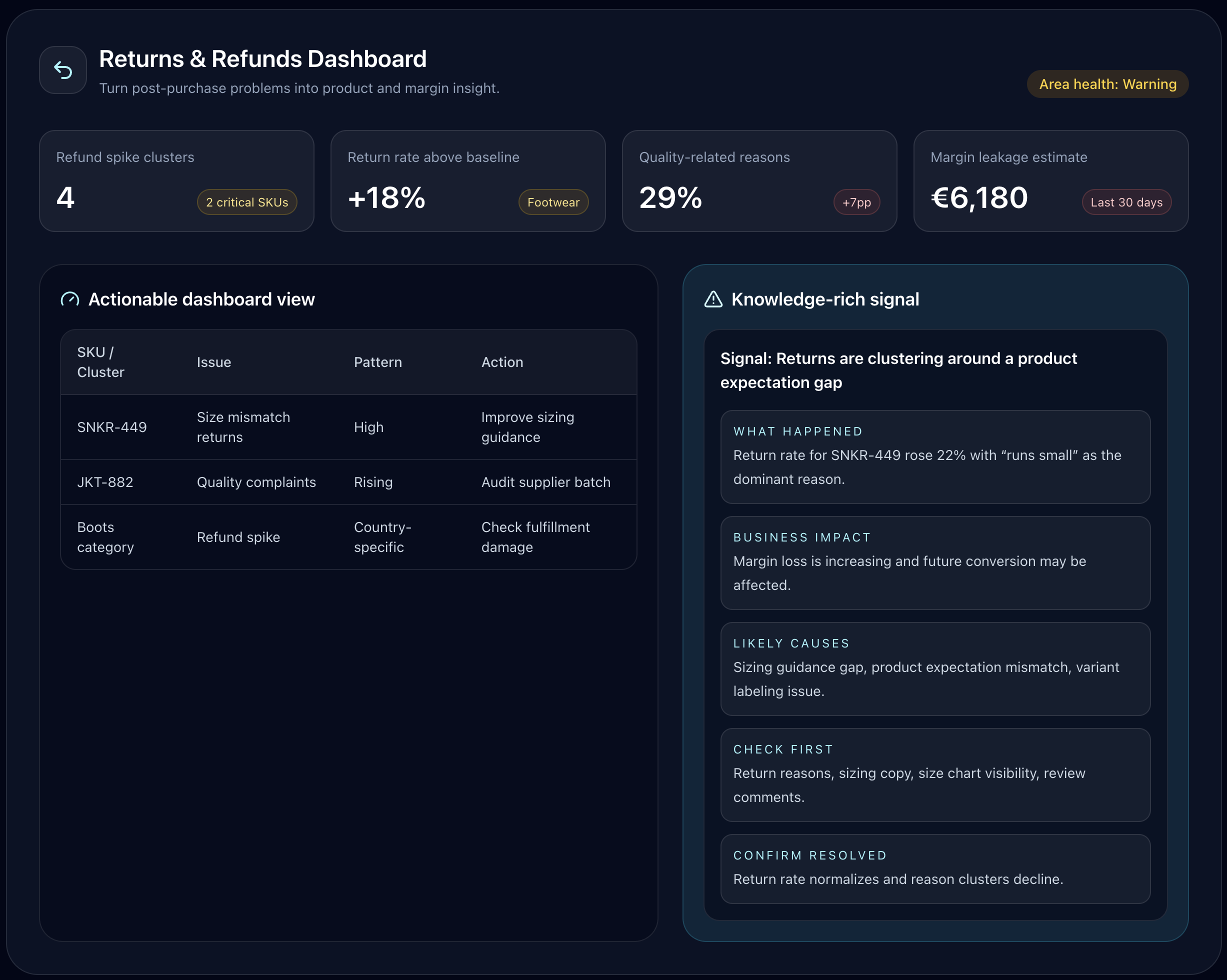The image size is (1227, 980).
Task: Select the SNKR-449 table row
Action: (348, 427)
